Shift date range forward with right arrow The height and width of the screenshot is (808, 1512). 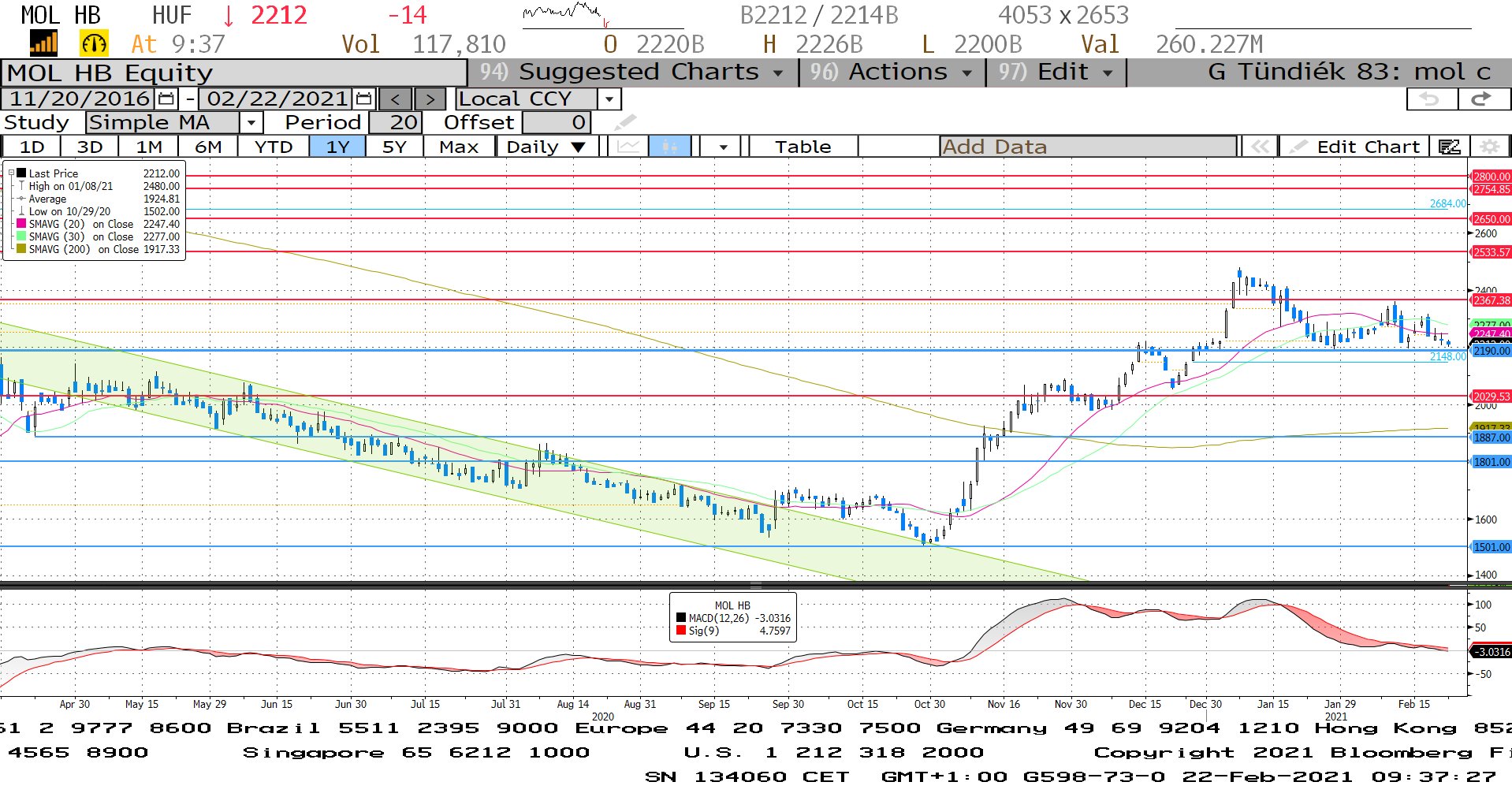430,99
